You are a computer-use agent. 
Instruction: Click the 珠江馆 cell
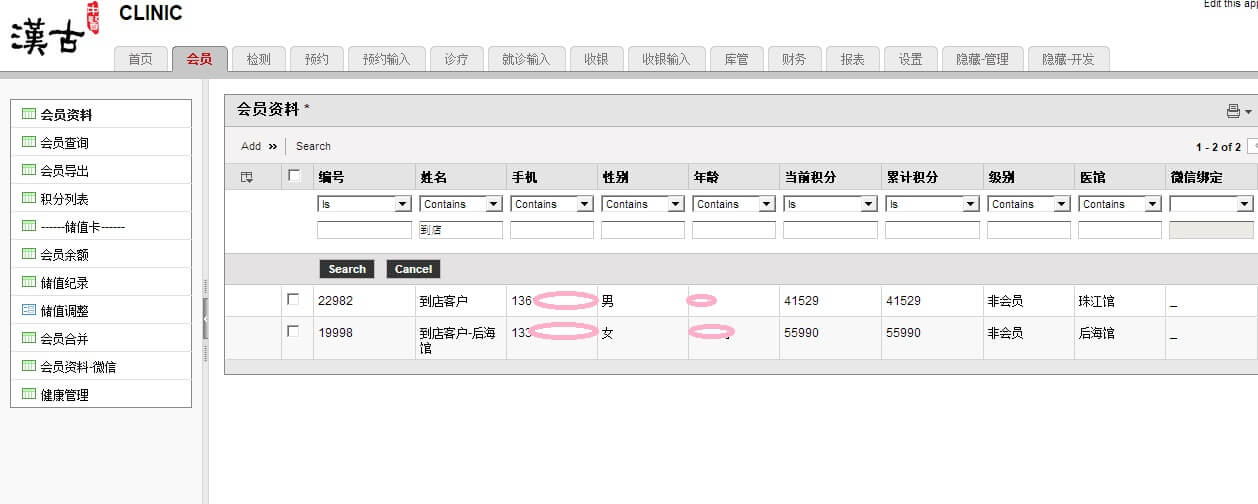click(x=1096, y=301)
